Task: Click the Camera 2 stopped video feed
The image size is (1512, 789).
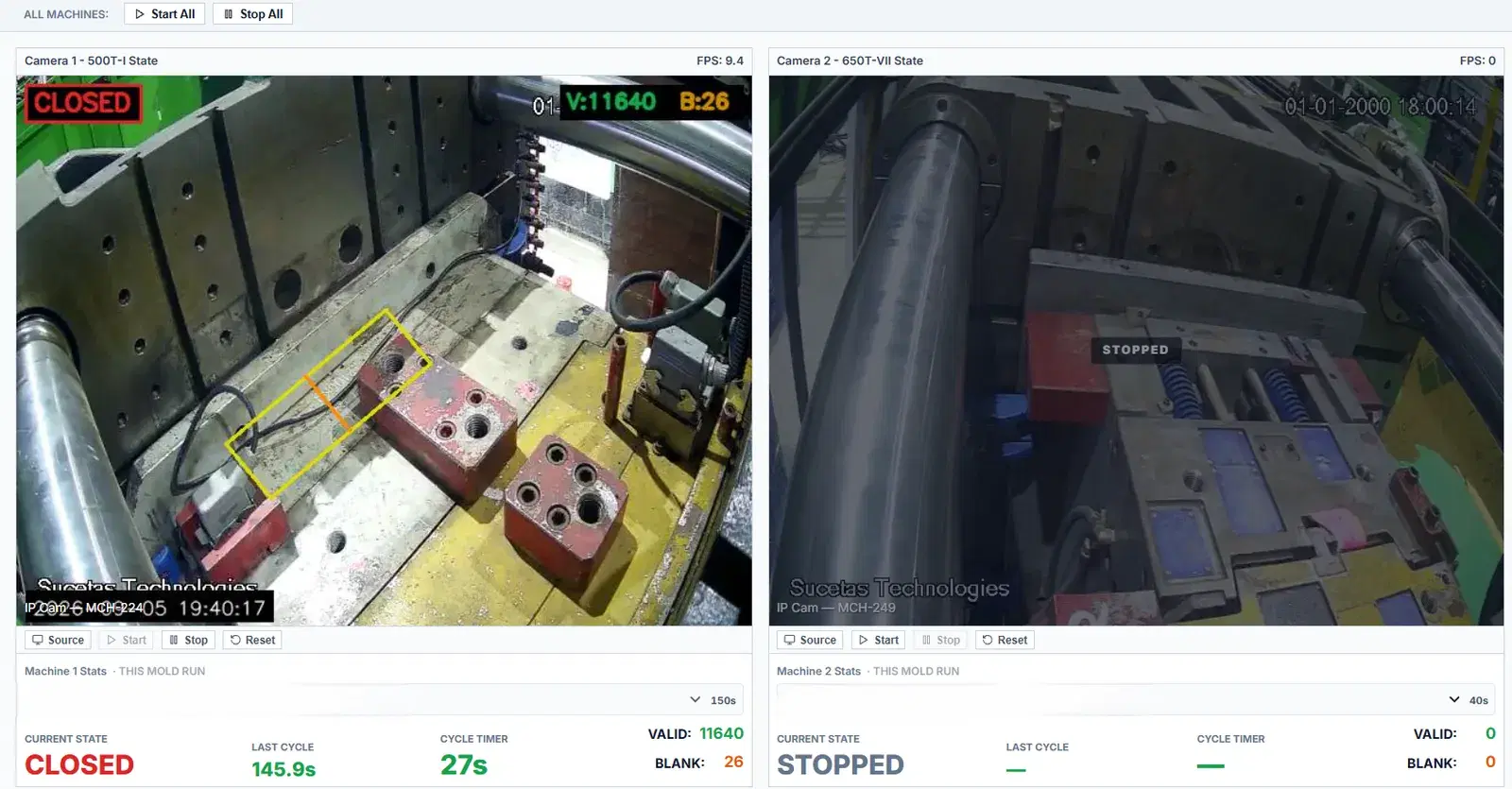Action: (1136, 351)
